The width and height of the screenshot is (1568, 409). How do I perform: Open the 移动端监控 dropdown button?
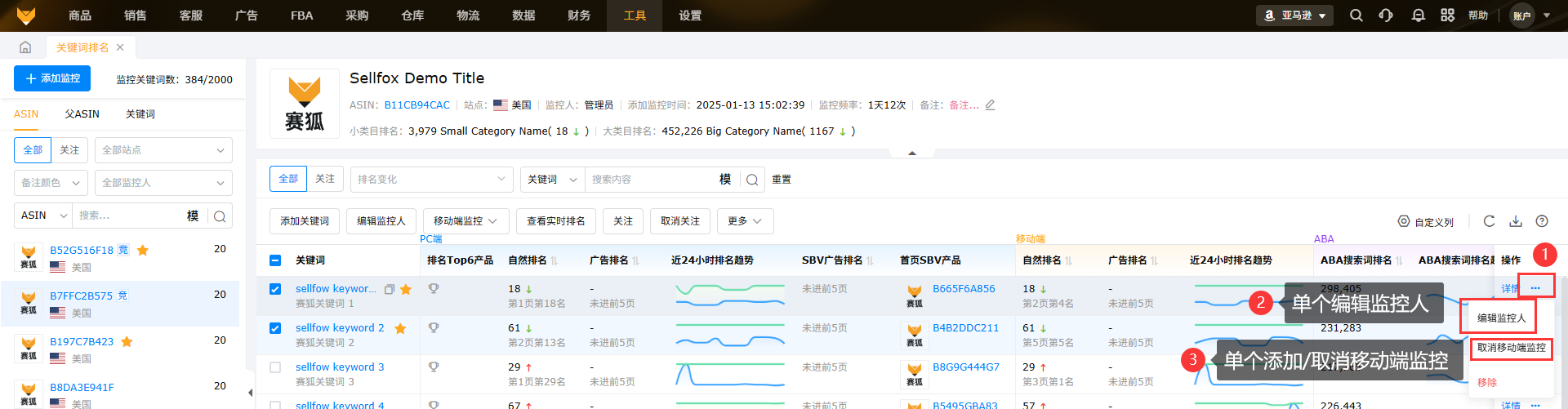[465, 221]
